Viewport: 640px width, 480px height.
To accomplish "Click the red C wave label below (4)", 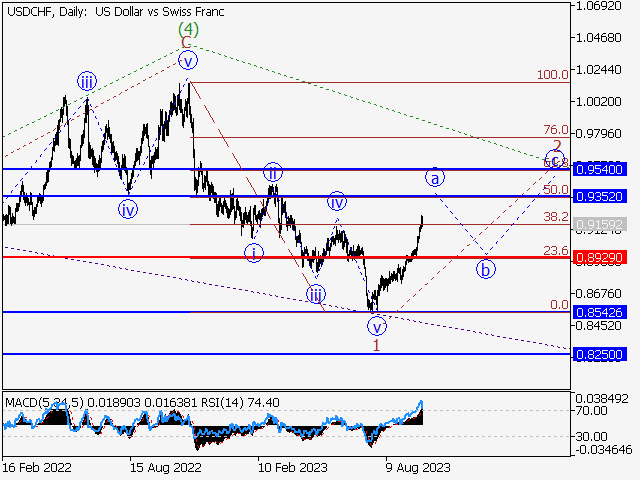I will pos(186,42).
